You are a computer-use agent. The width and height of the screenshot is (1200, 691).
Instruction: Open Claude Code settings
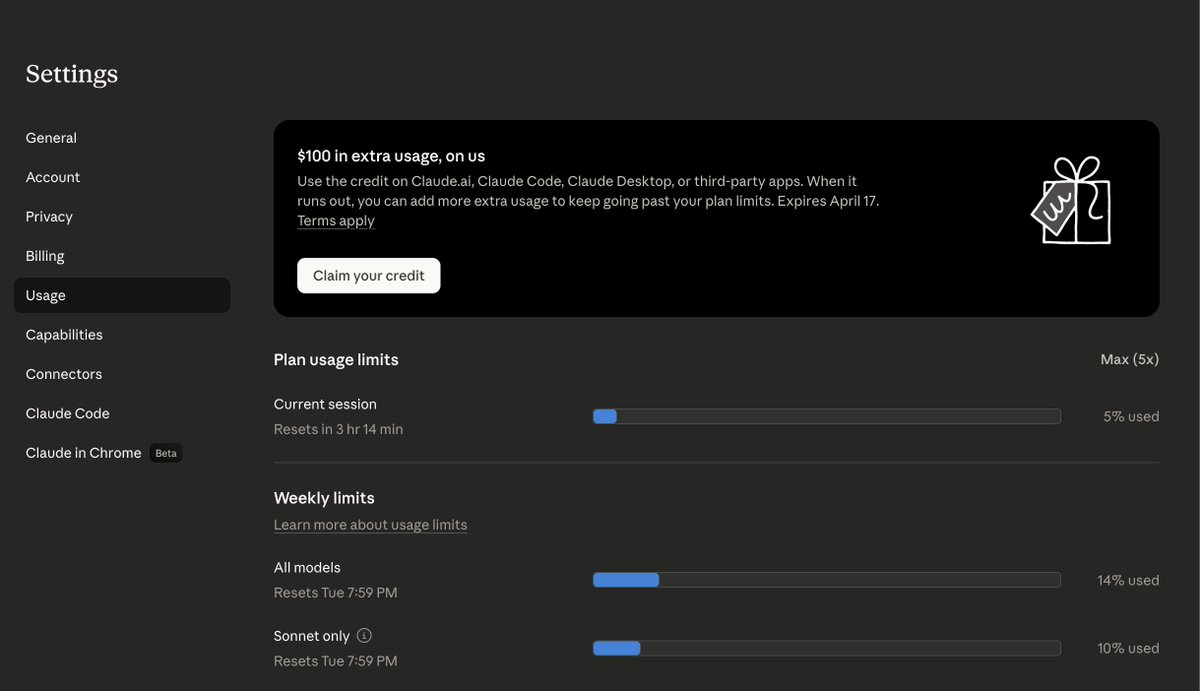[68, 413]
